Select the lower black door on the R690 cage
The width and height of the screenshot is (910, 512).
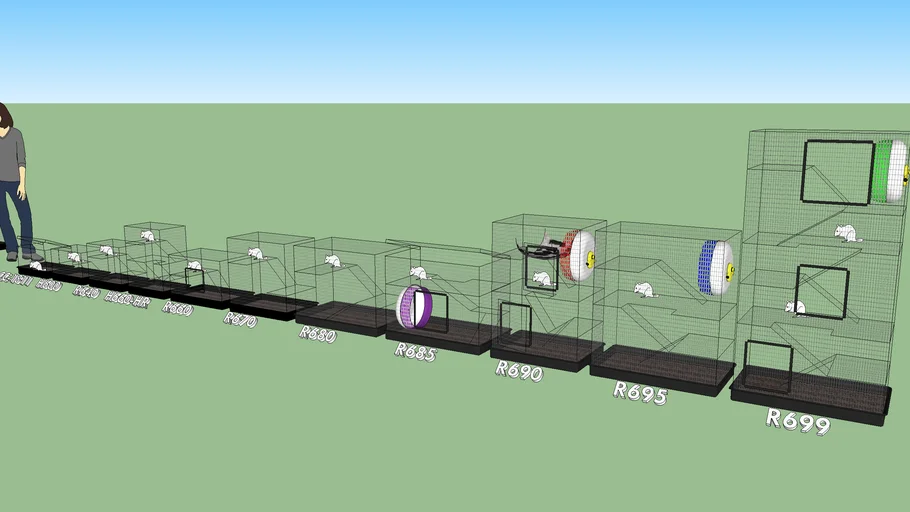coord(515,324)
